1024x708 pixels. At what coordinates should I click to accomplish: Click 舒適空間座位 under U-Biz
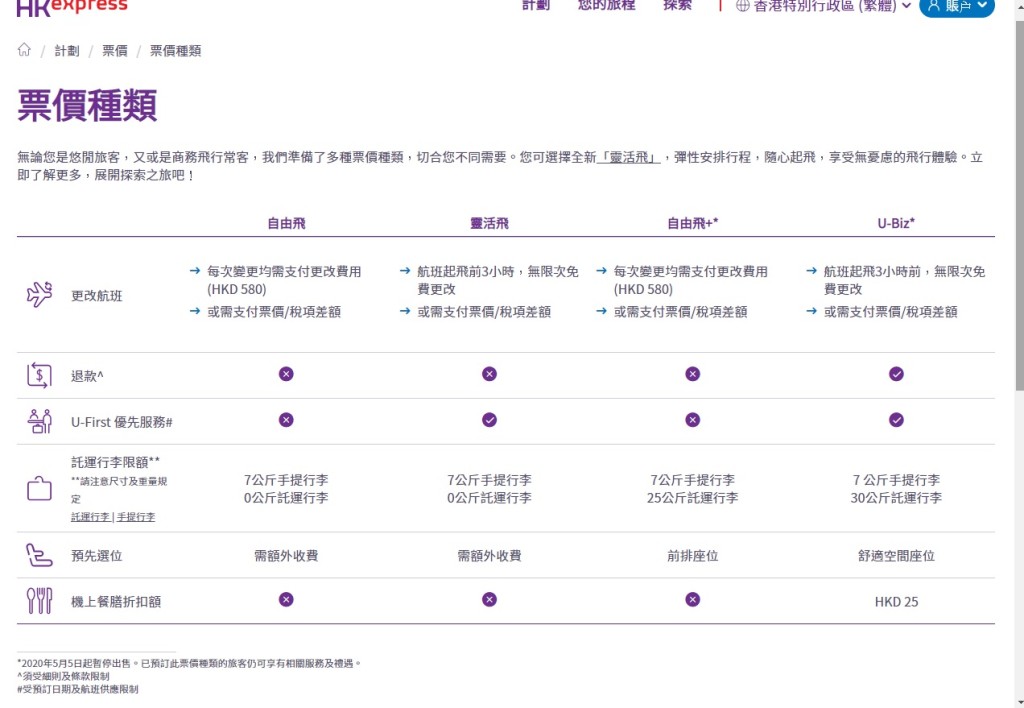click(x=896, y=556)
